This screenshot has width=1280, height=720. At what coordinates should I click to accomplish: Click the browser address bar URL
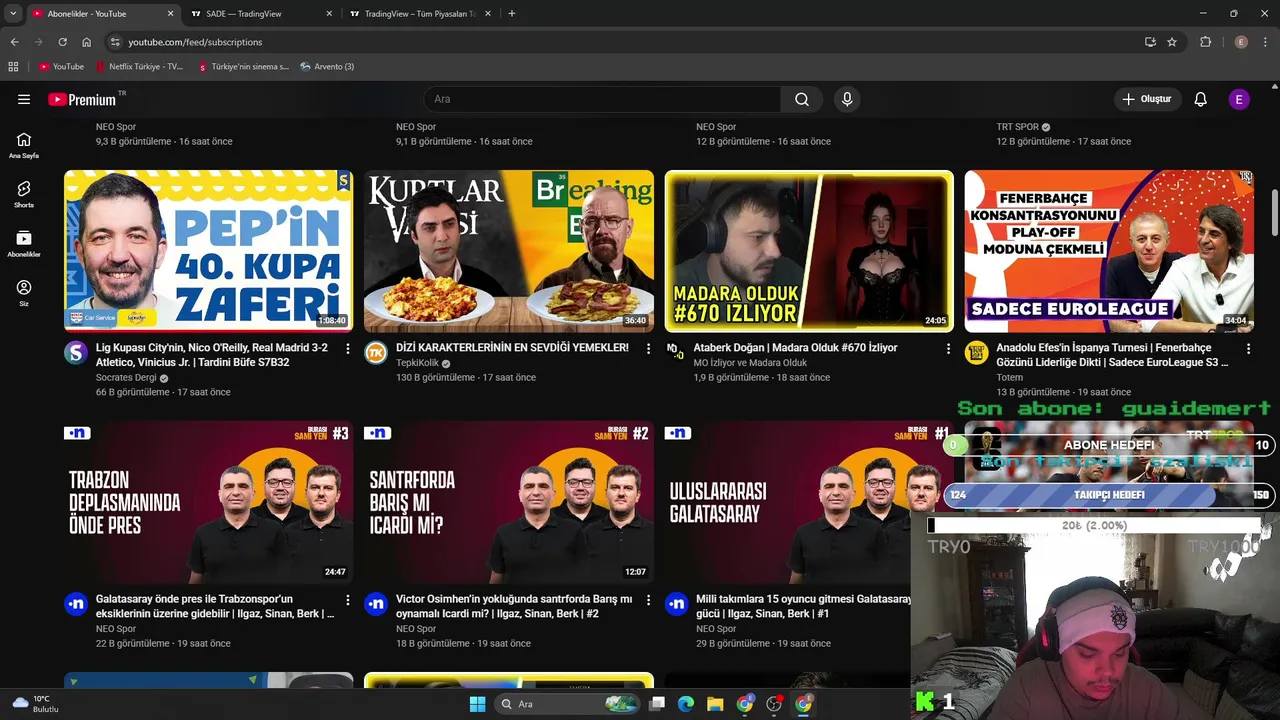point(195,42)
